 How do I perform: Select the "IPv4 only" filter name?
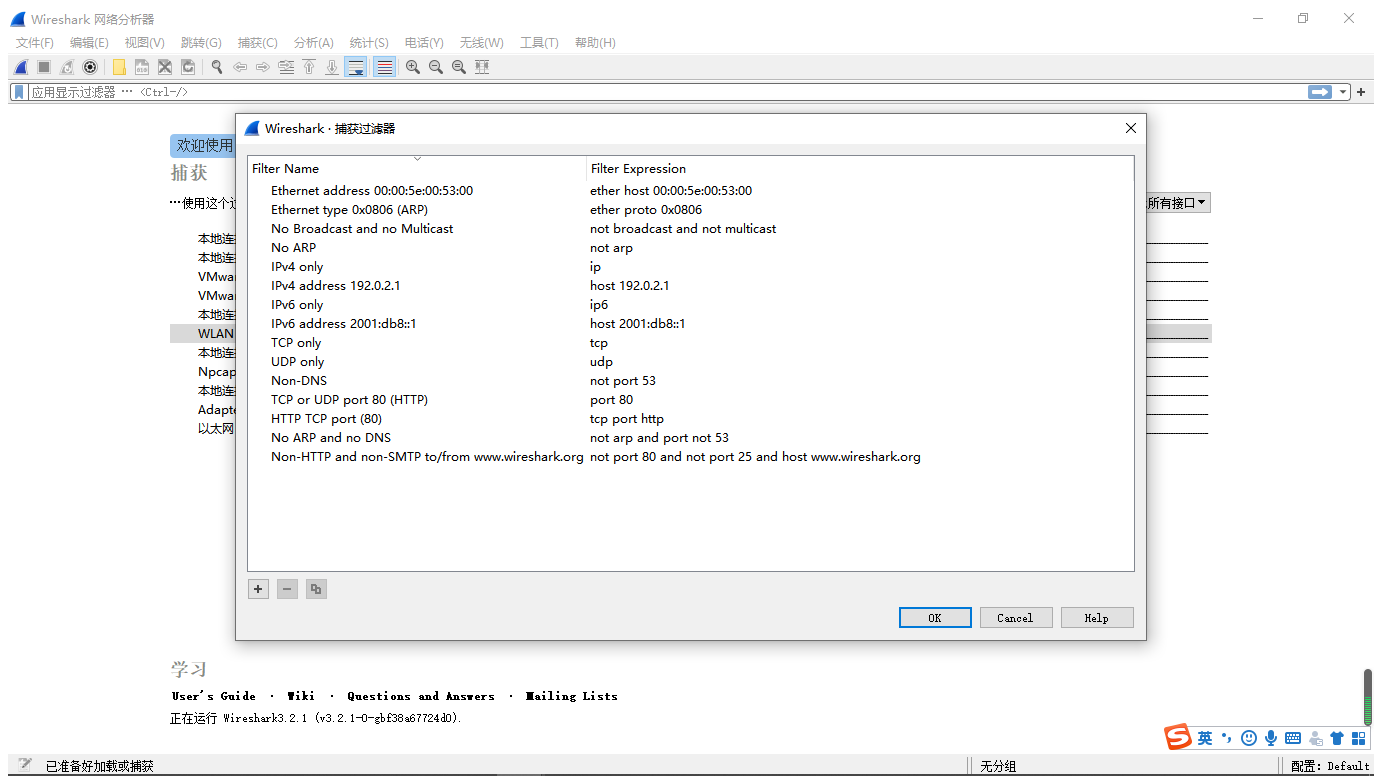coord(297,267)
